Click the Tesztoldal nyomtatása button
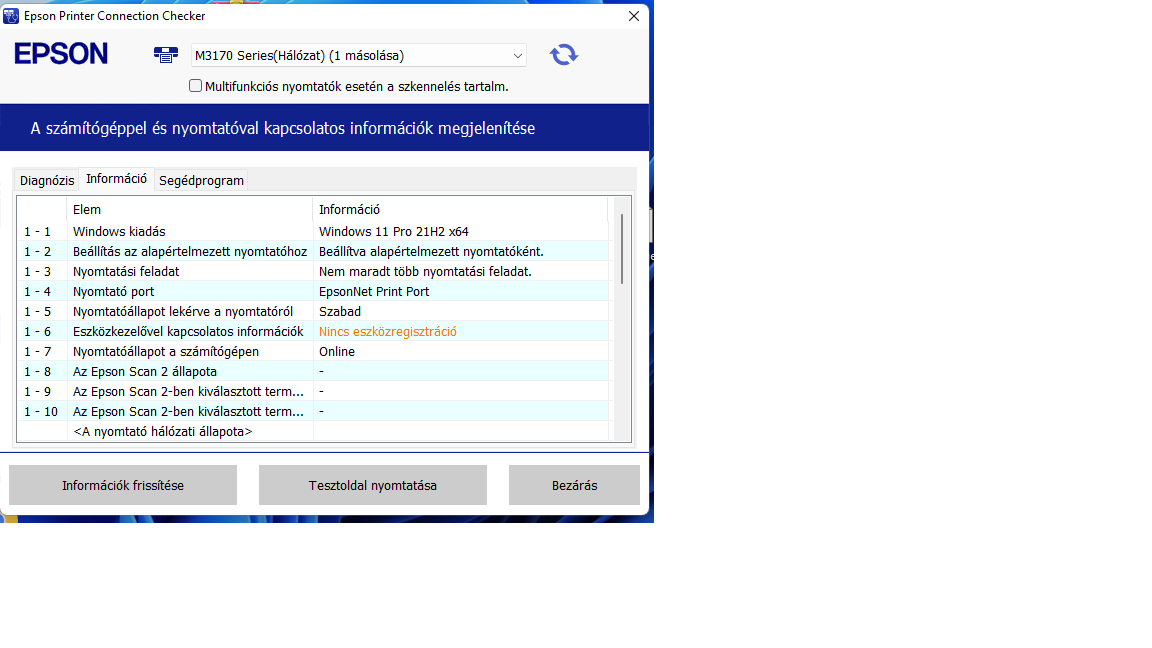The width and height of the screenshot is (1152, 648). [372, 485]
